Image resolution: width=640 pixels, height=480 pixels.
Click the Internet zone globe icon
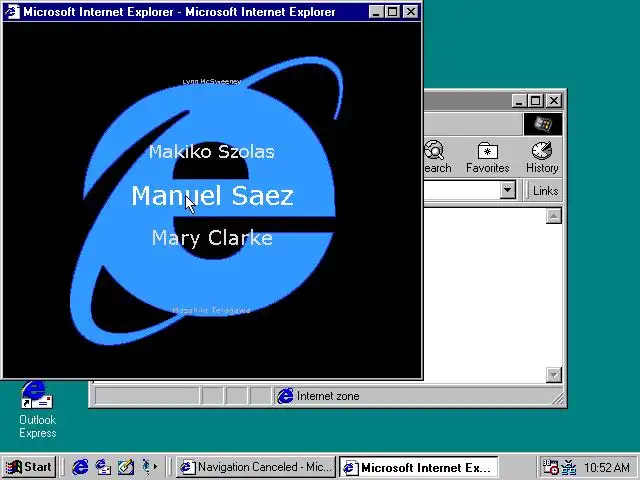[x=285, y=396]
